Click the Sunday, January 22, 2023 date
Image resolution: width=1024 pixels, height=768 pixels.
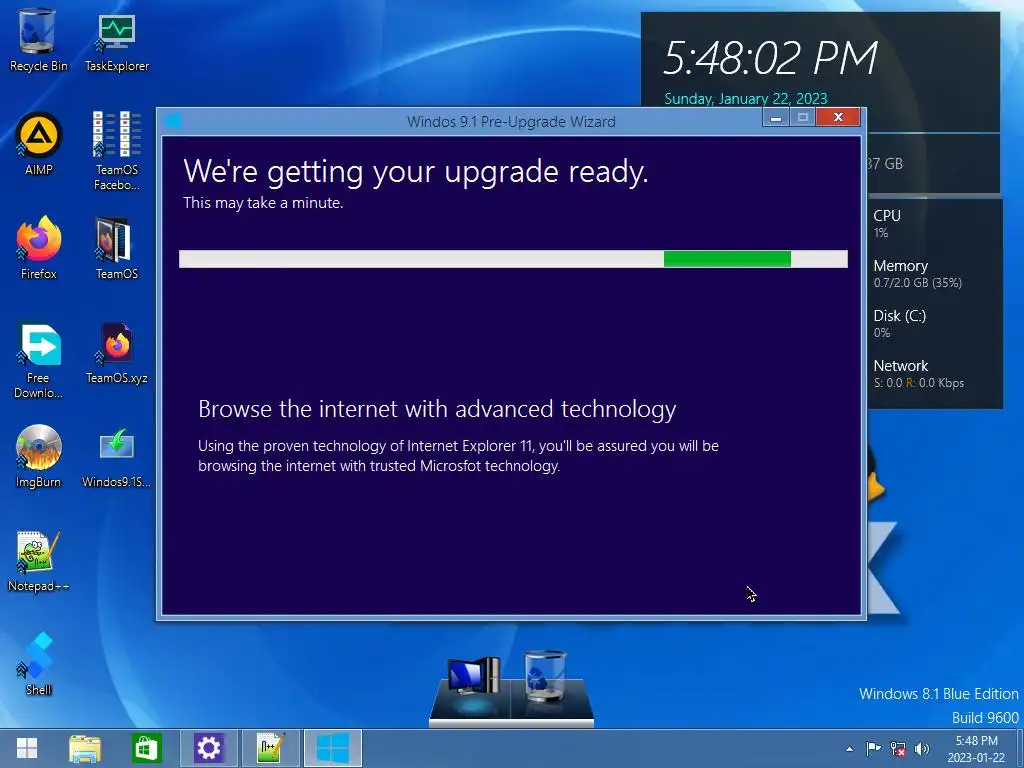point(746,99)
